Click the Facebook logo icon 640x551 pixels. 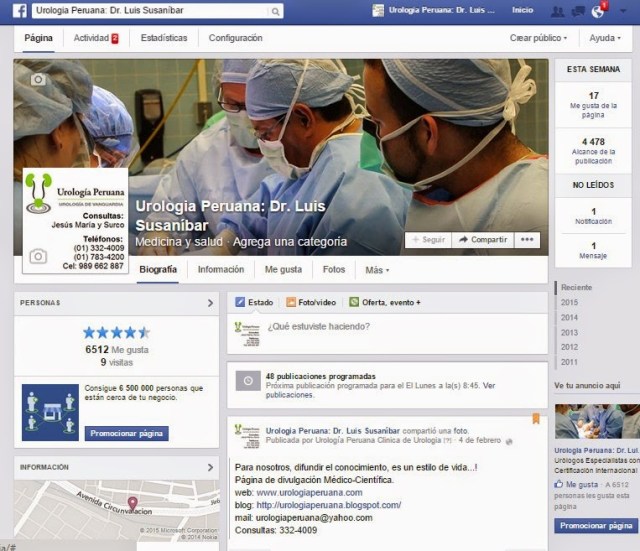(19, 11)
